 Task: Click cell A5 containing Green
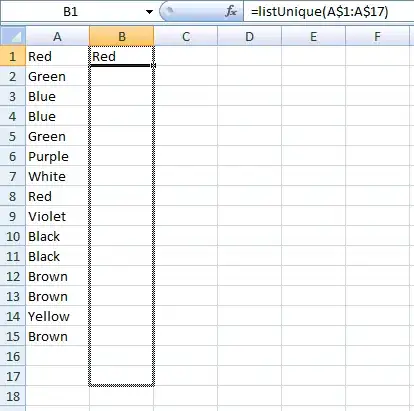point(57,136)
